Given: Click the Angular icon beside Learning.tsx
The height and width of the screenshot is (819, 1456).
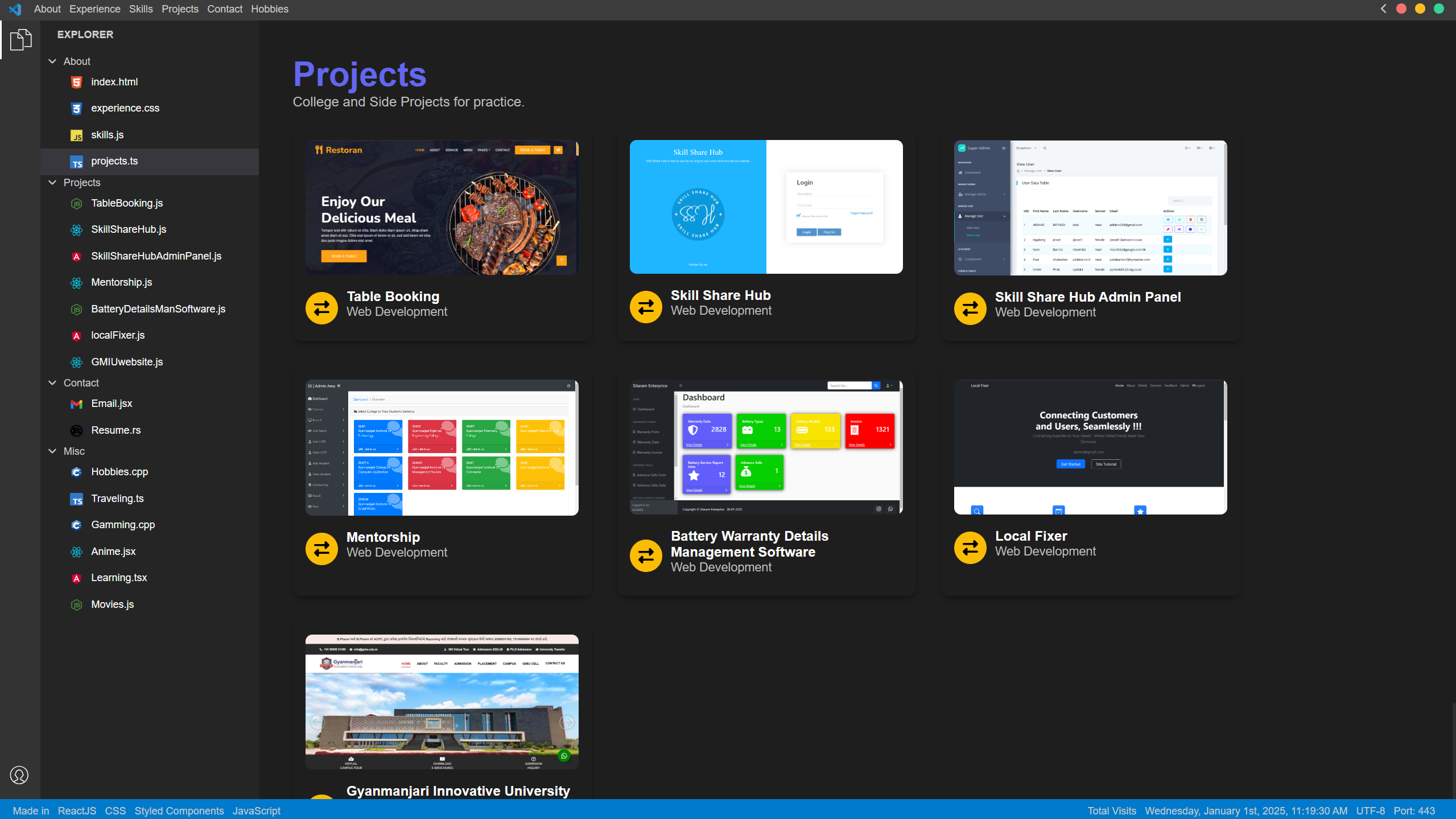Looking at the screenshot, I should [x=76, y=578].
